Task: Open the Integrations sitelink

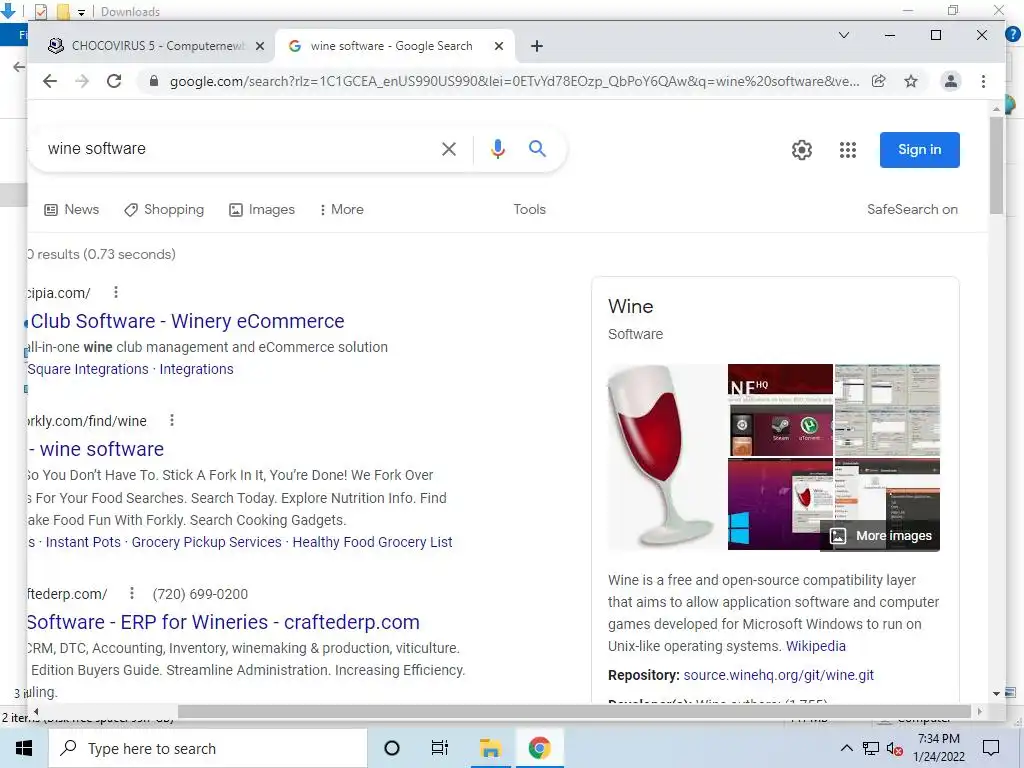Action: 197,369
